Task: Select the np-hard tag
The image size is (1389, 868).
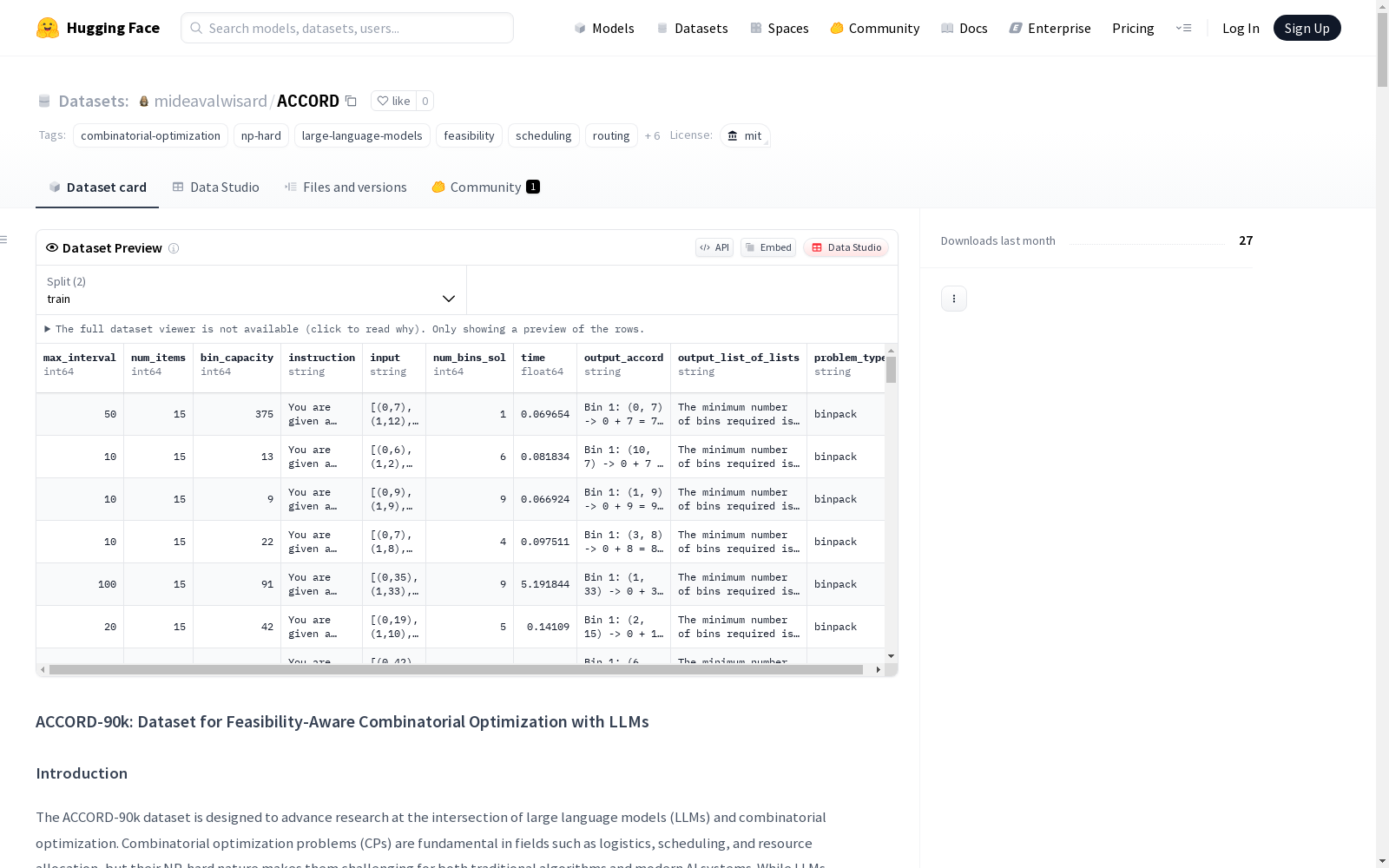Action: click(x=261, y=135)
